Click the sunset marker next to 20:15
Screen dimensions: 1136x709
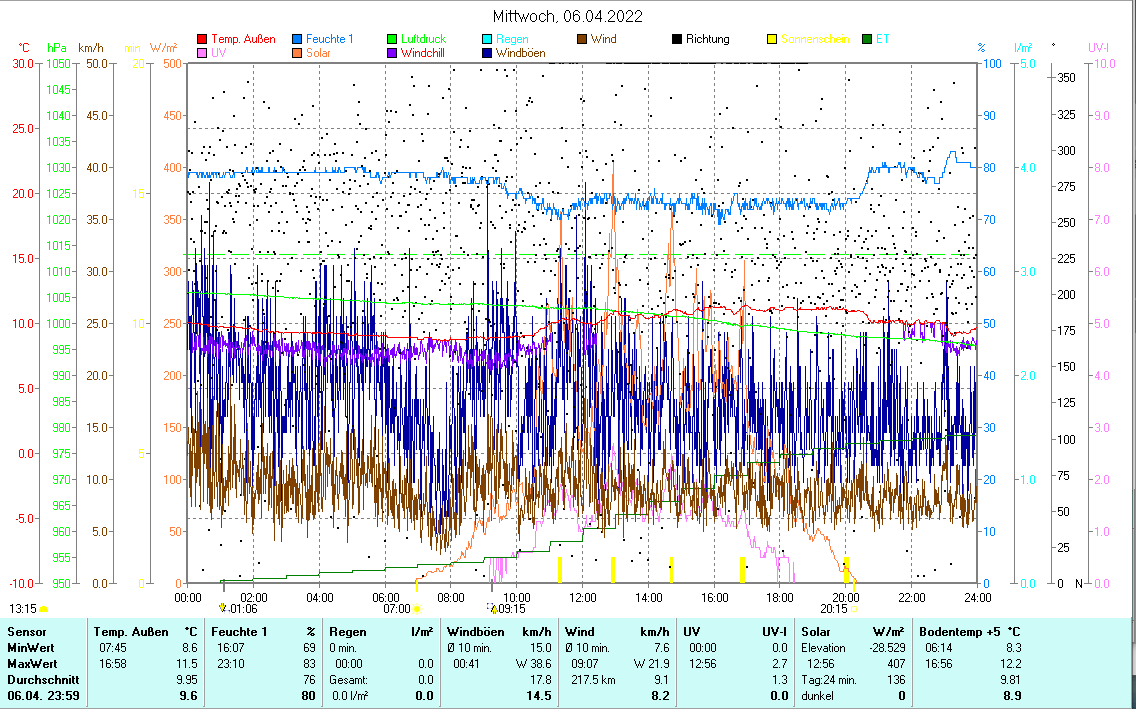click(x=854, y=608)
